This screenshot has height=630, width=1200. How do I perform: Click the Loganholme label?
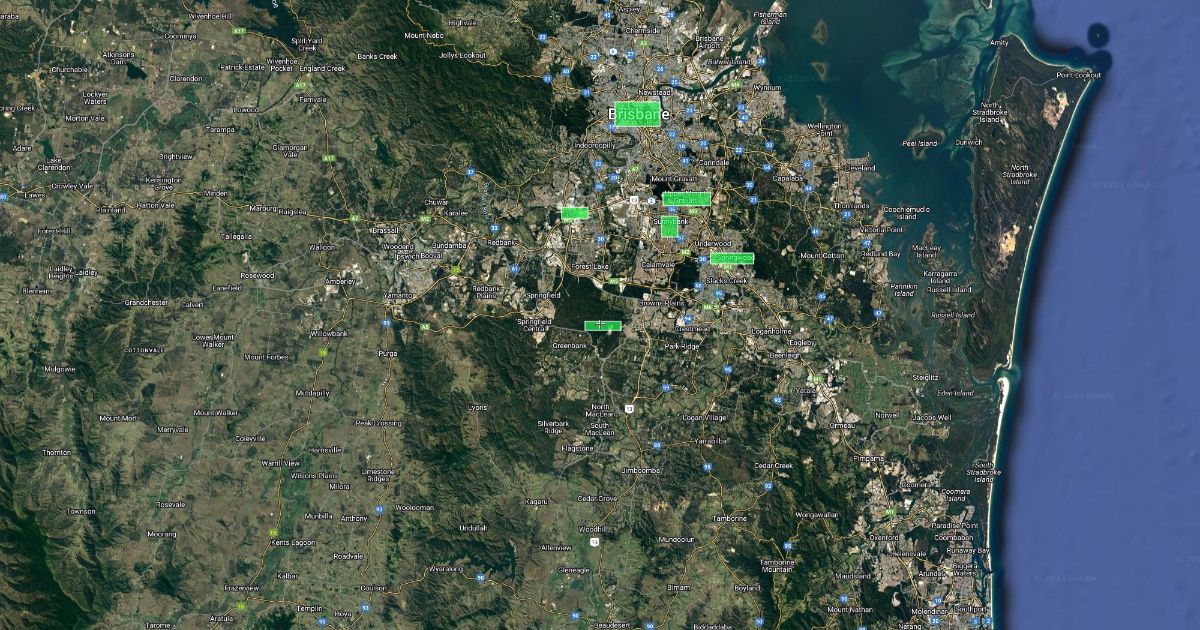coord(771,330)
